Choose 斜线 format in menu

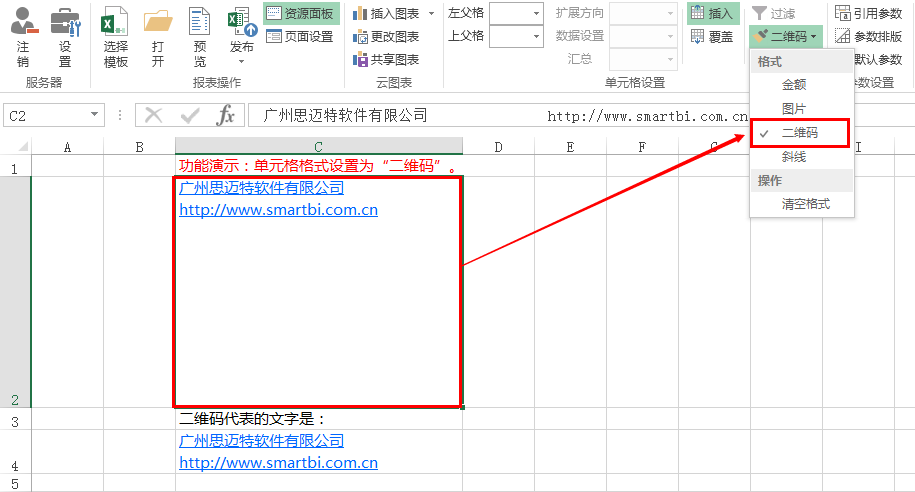(x=802, y=156)
